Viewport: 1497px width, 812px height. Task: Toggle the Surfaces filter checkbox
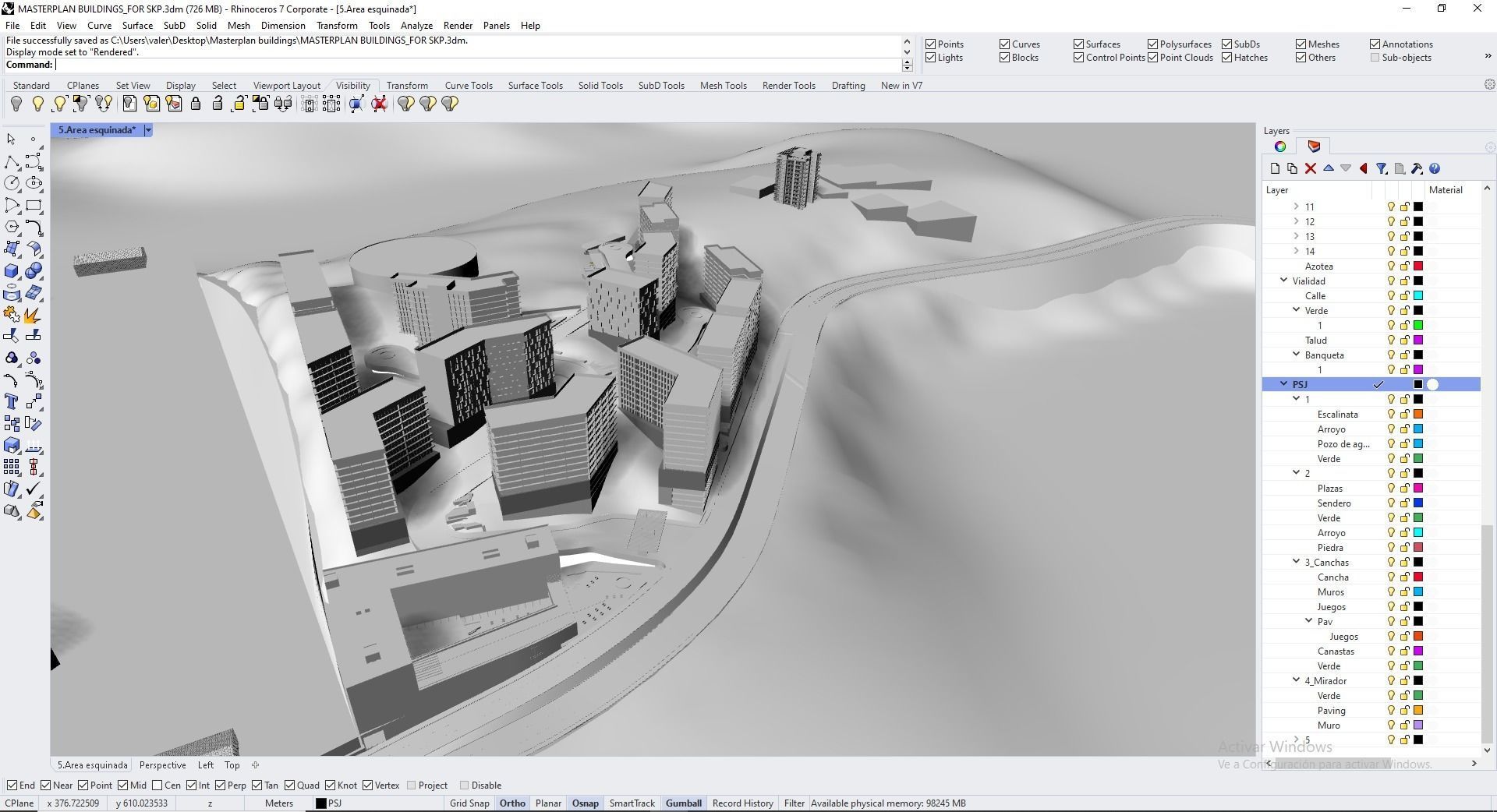pyautogui.click(x=1078, y=44)
